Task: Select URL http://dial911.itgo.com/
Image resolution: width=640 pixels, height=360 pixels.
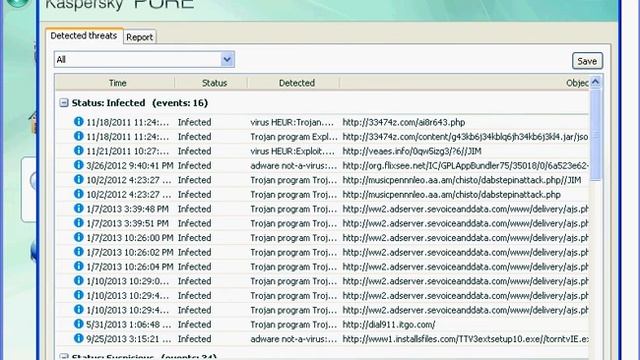Action: [389, 324]
